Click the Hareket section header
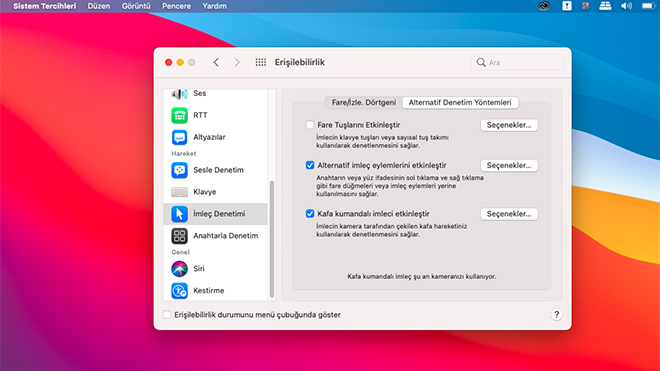 (x=184, y=154)
